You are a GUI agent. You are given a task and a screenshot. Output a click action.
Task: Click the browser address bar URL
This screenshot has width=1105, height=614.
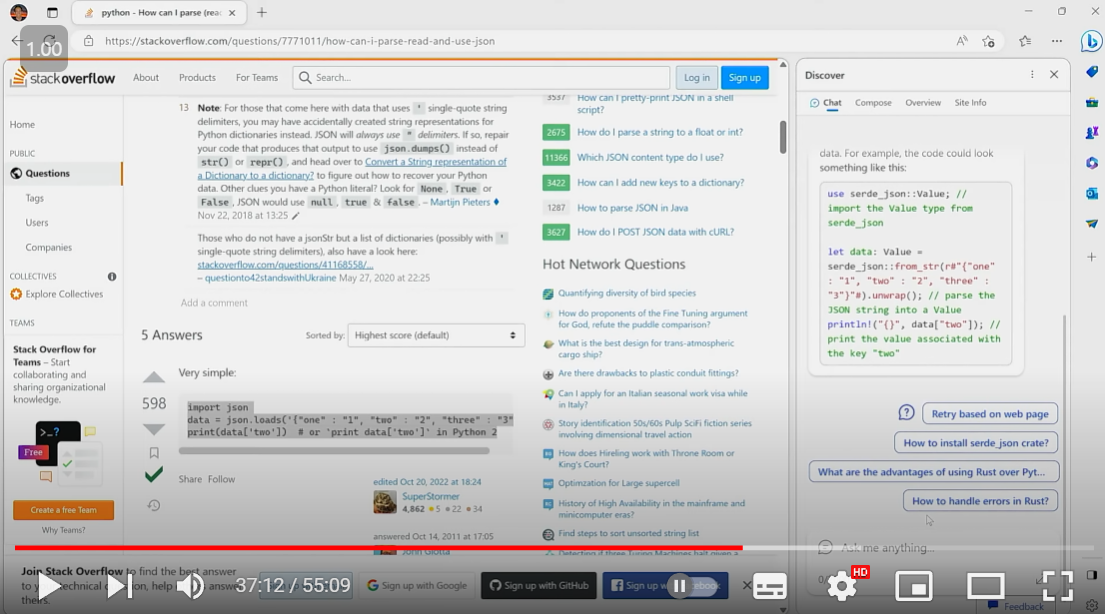point(300,41)
